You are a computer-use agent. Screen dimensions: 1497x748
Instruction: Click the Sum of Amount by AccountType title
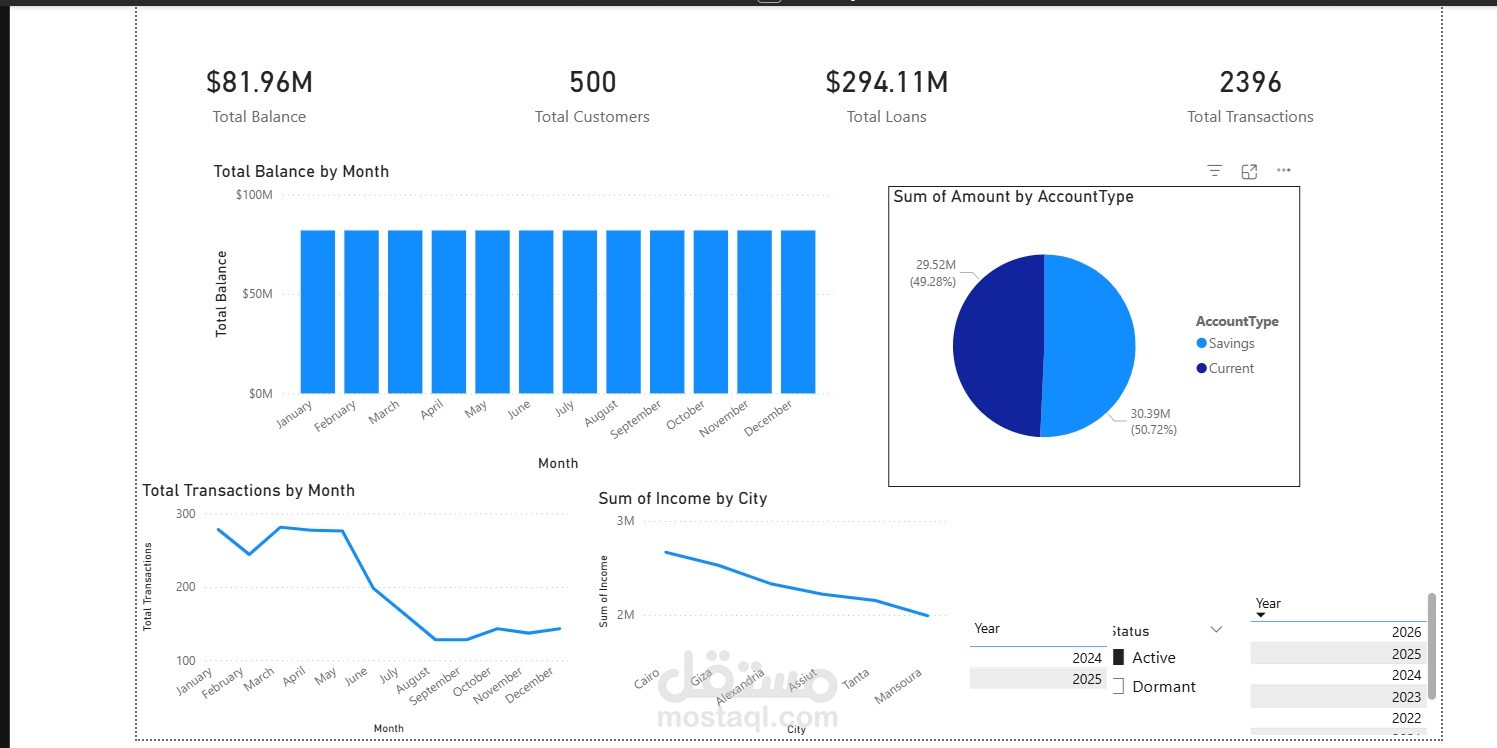(1013, 196)
